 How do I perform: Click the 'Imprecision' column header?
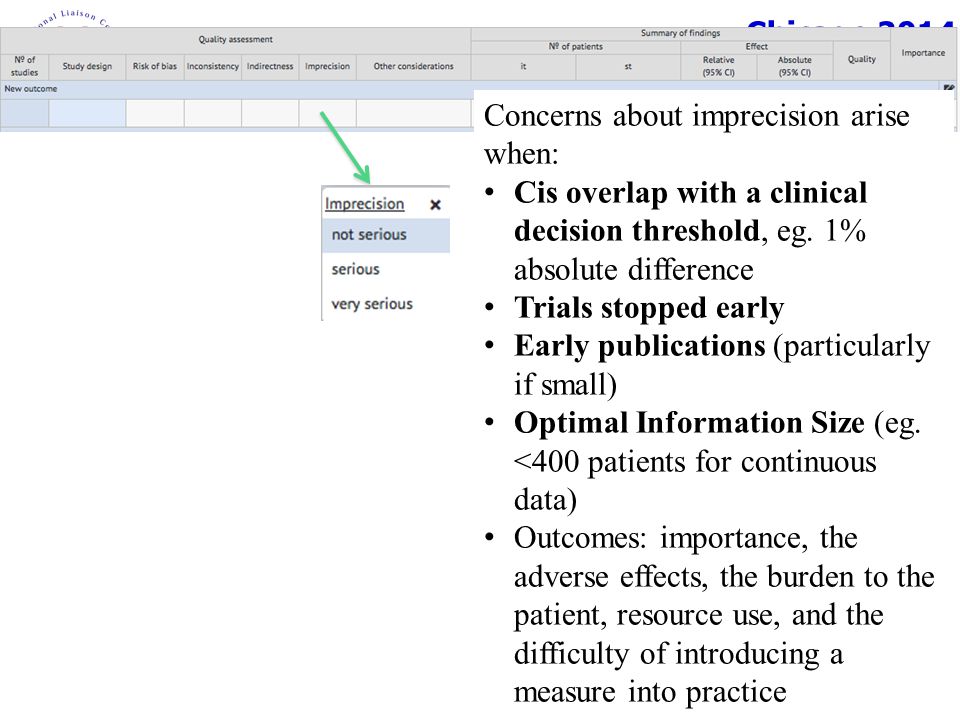[x=328, y=66]
